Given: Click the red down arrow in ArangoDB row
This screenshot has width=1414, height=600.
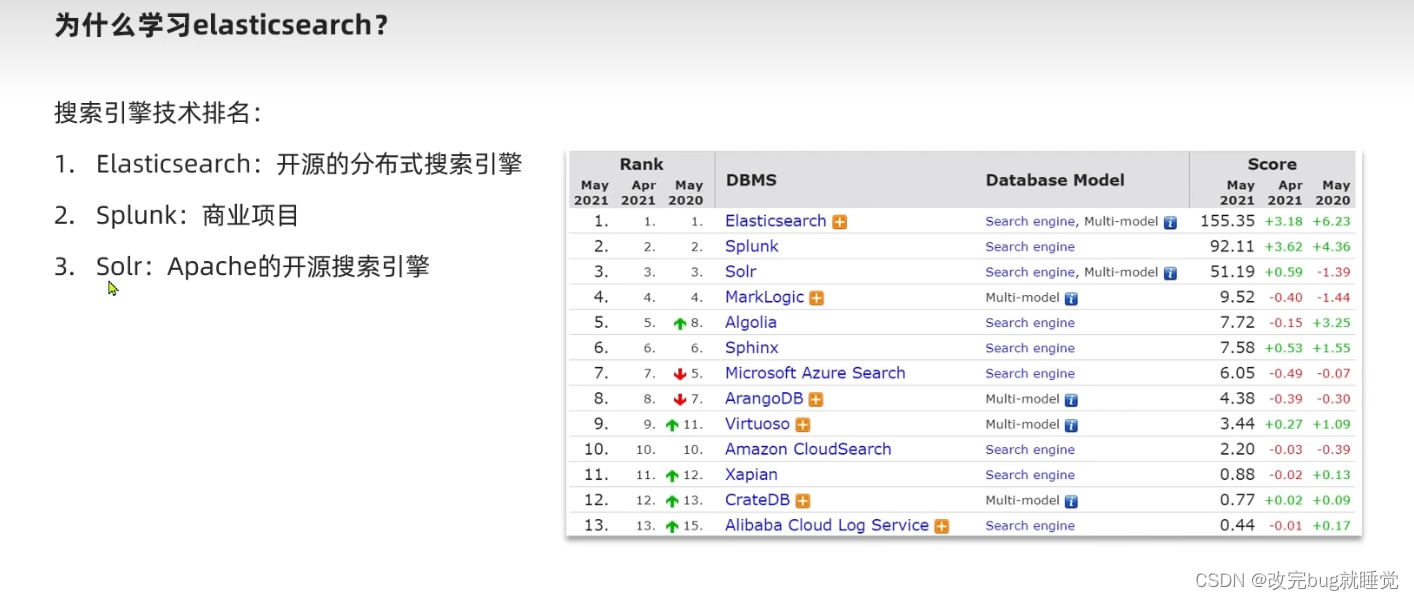Looking at the screenshot, I should point(680,400).
